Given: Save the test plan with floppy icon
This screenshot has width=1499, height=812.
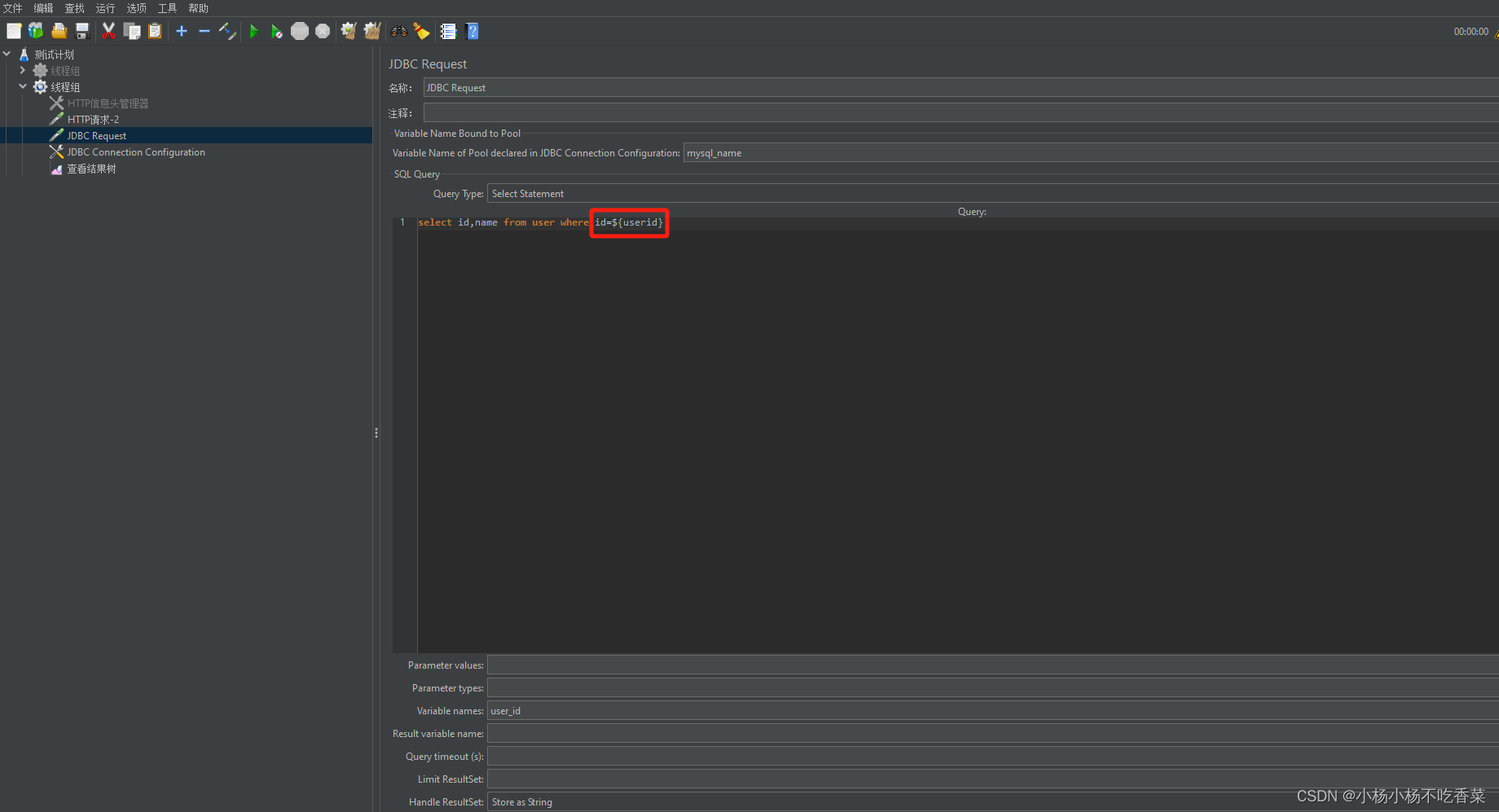Looking at the screenshot, I should [81, 31].
